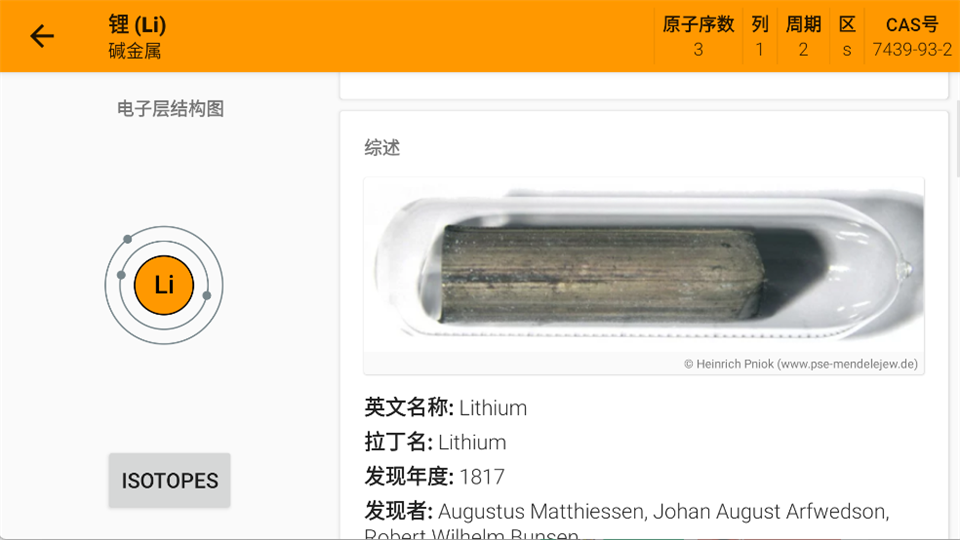Click the 拉丁名 Lithium row
960x540 pixels.
pos(435,442)
